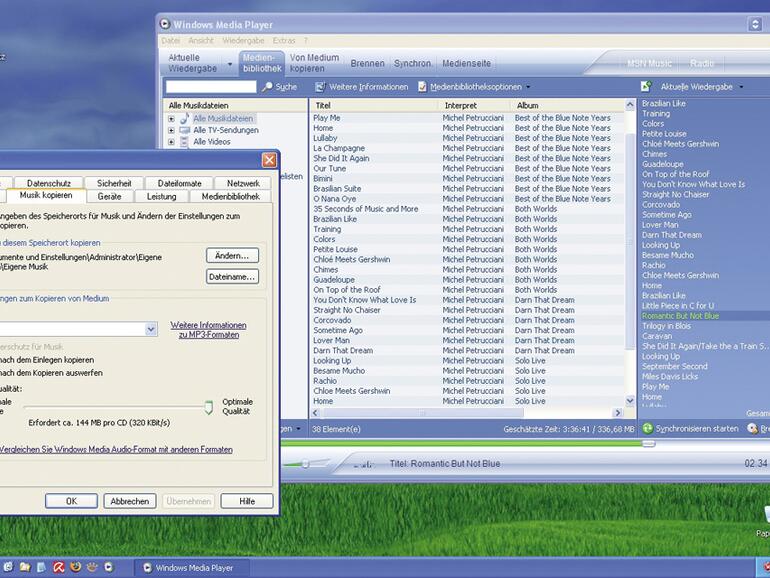
Task: Click the Ändern... button
Action: click(232, 255)
